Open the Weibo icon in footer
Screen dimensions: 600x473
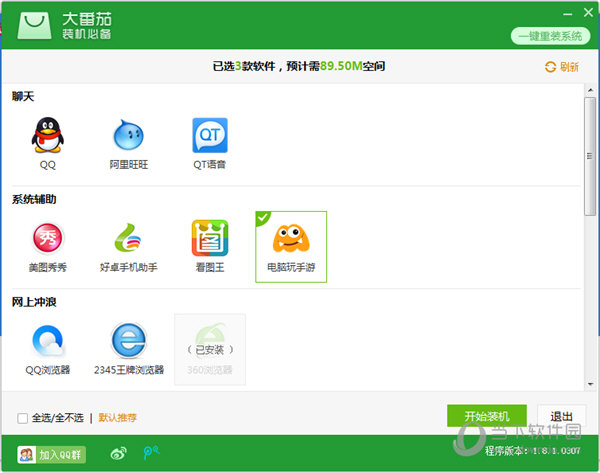119,454
